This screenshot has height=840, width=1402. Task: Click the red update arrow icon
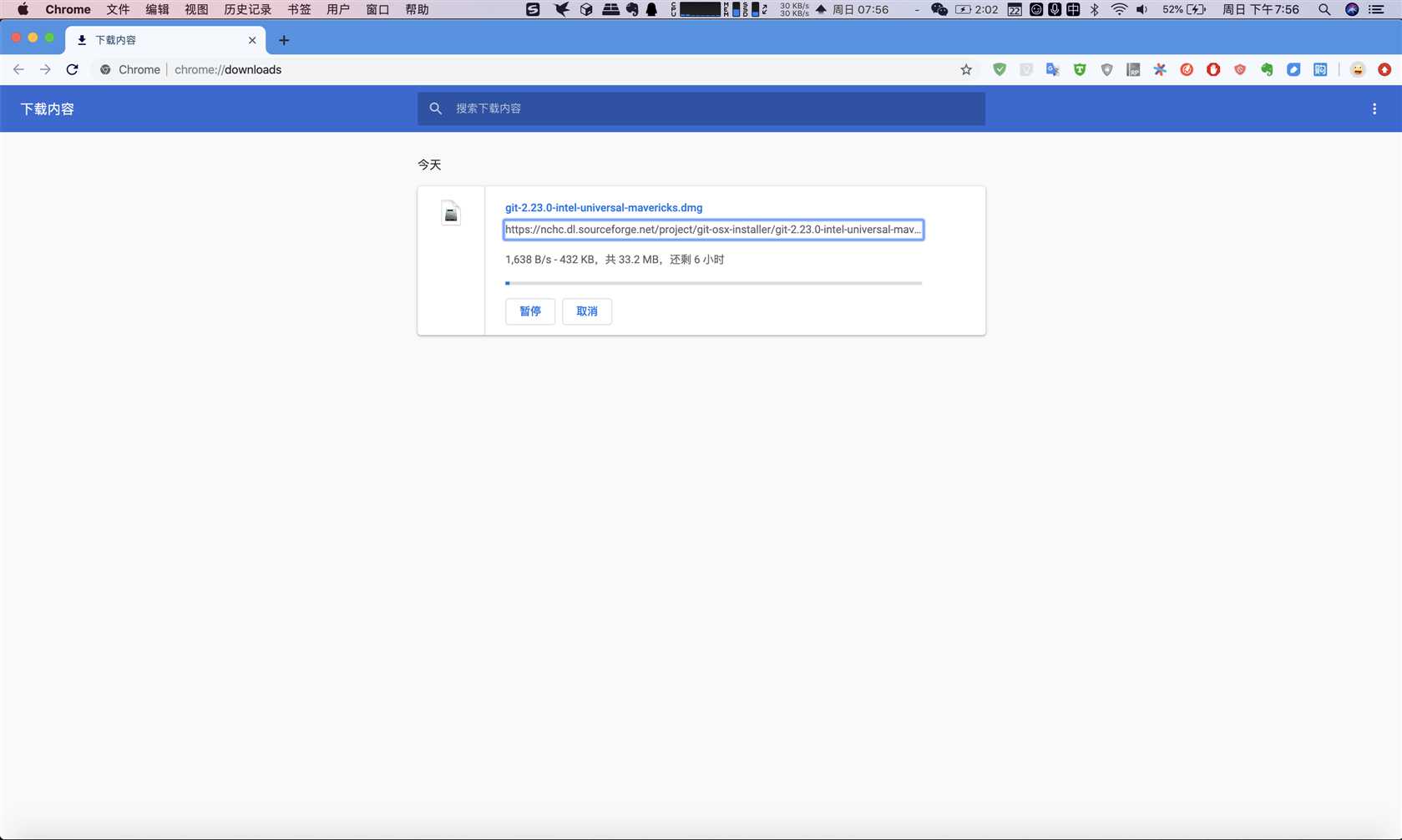pos(1384,70)
